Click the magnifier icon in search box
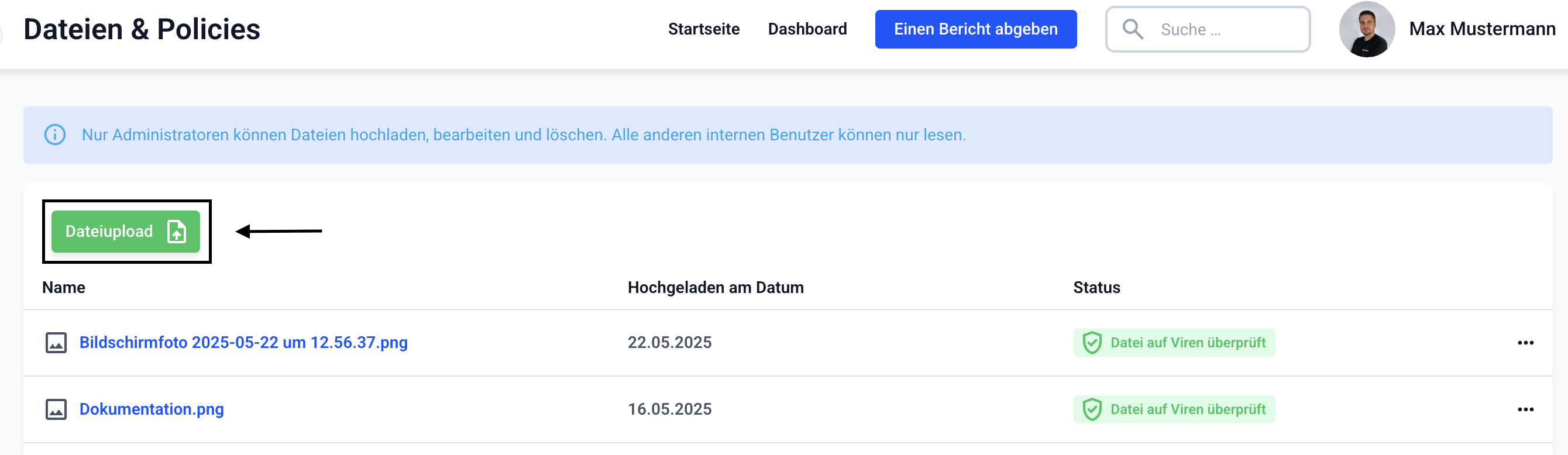The image size is (1568, 455). coord(1132,29)
